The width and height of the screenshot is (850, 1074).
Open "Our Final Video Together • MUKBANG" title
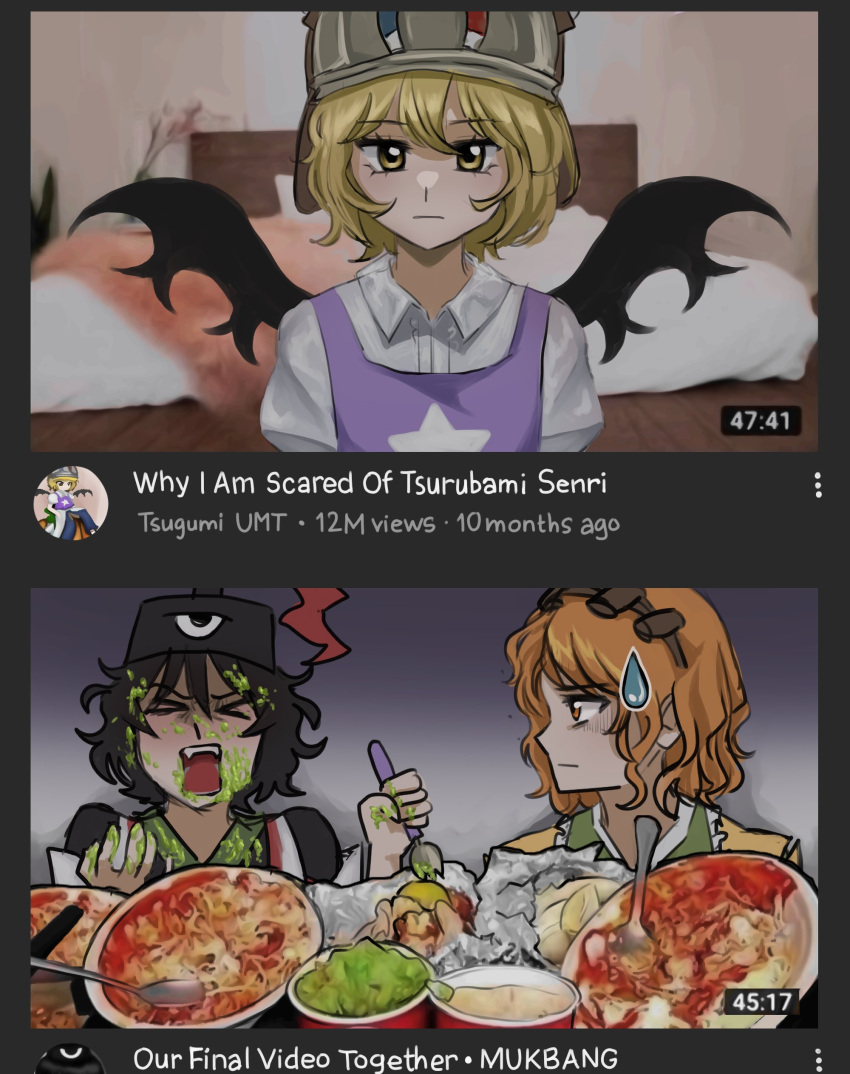(375, 1059)
